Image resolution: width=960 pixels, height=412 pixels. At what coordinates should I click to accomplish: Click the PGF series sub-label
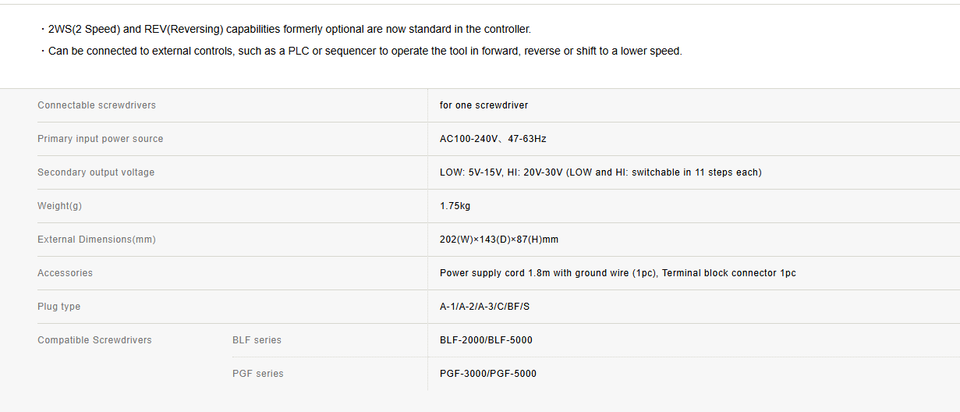(x=258, y=374)
